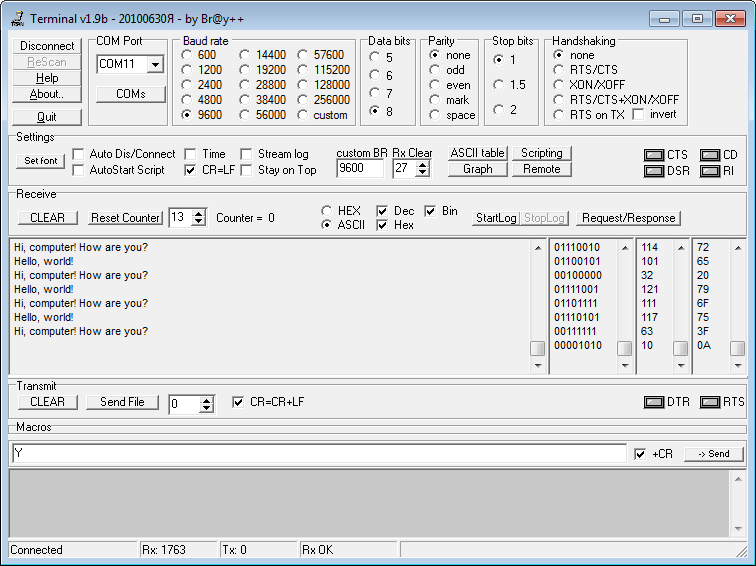Click the RI indicator LED

[710, 171]
